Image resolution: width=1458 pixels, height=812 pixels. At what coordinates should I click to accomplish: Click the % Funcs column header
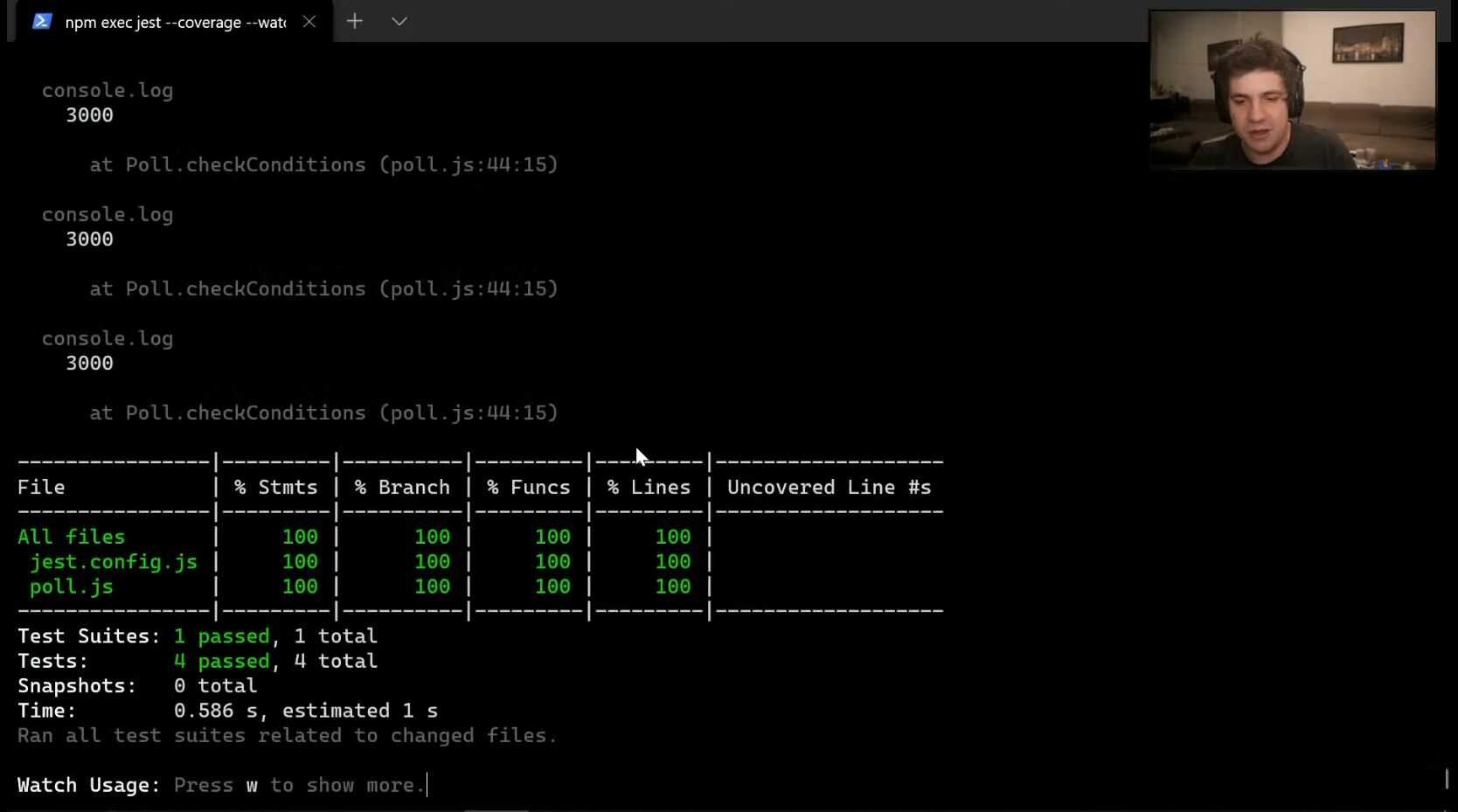click(529, 487)
